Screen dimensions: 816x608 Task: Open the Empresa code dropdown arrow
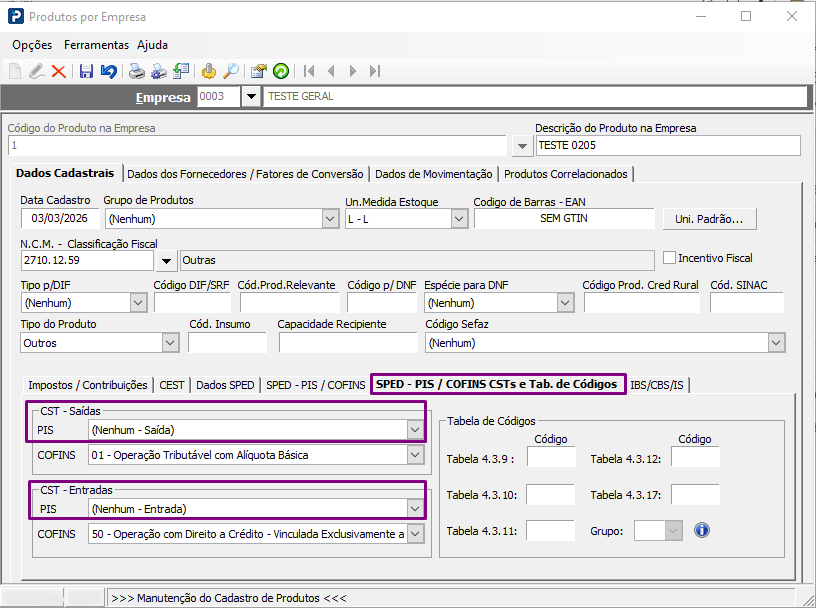[x=251, y=97]
